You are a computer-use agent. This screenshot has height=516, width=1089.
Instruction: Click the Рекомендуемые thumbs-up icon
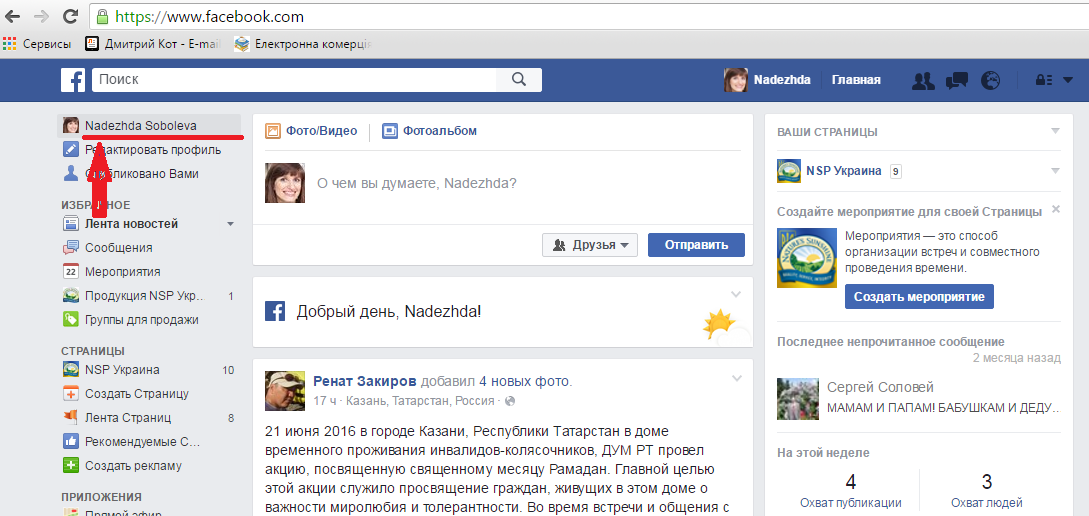click(71, 442)
